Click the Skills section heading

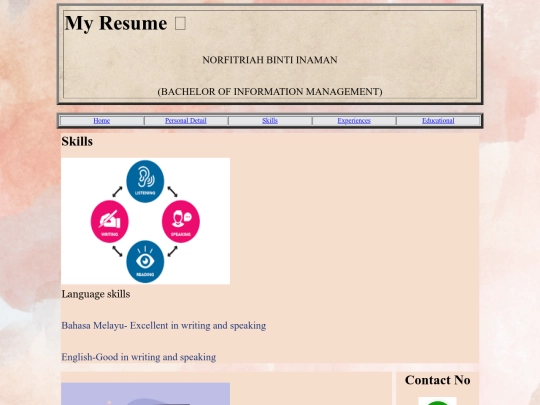point(77,141)
